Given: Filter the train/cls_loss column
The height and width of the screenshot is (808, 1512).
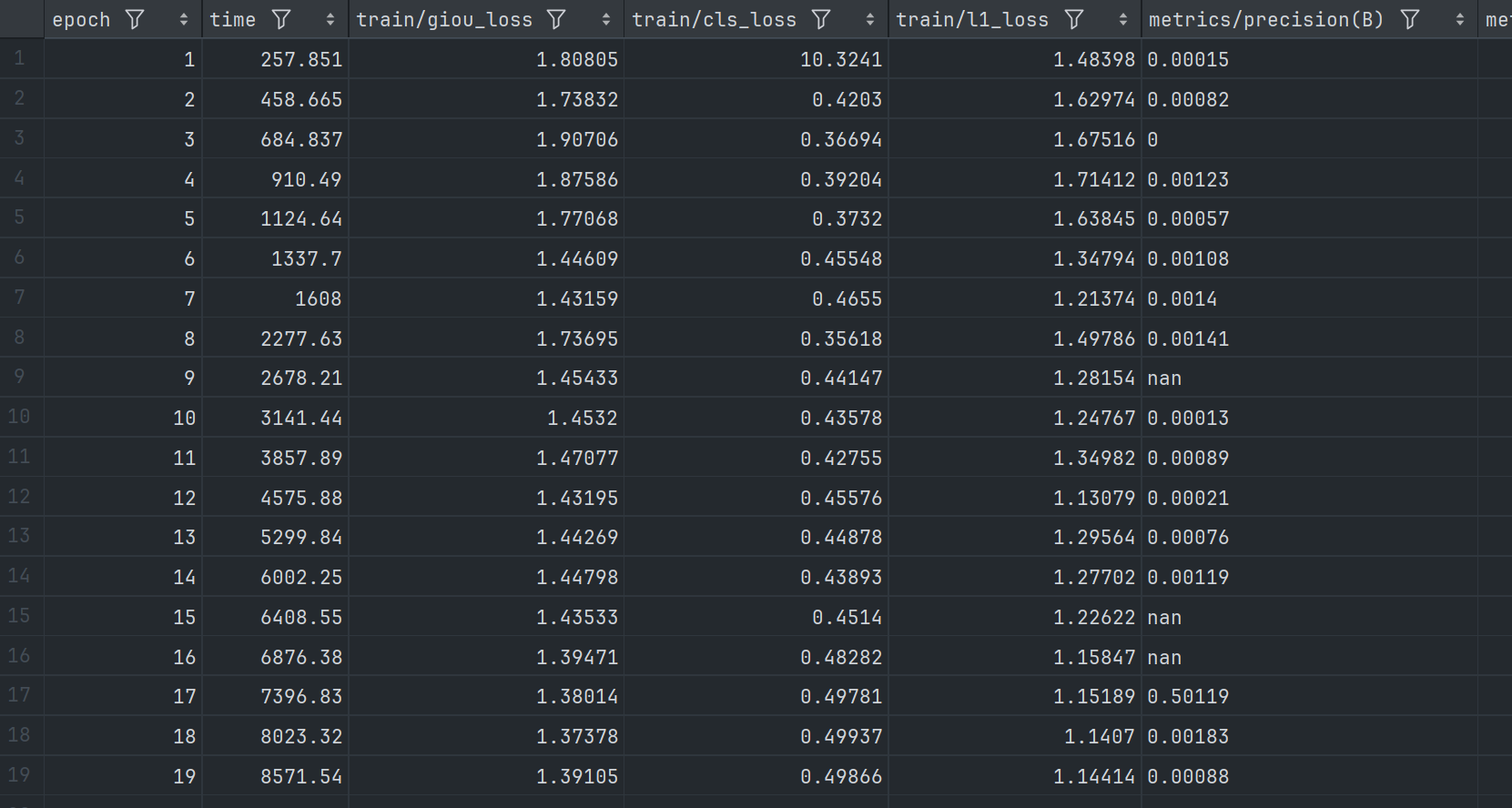Looking at the screenshot, I should 821,19.
